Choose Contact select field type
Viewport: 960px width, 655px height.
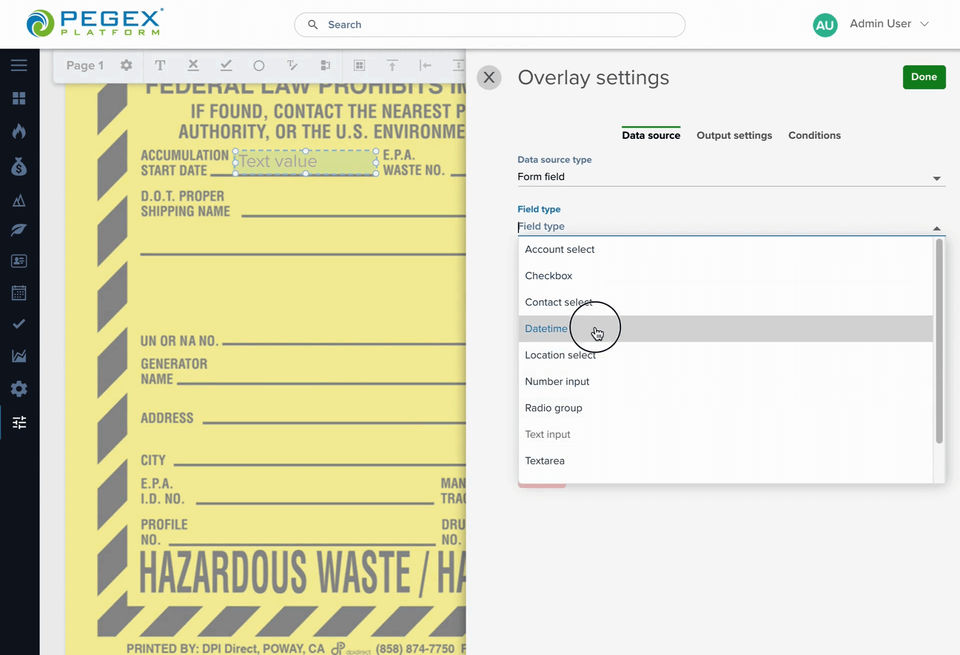726,302
